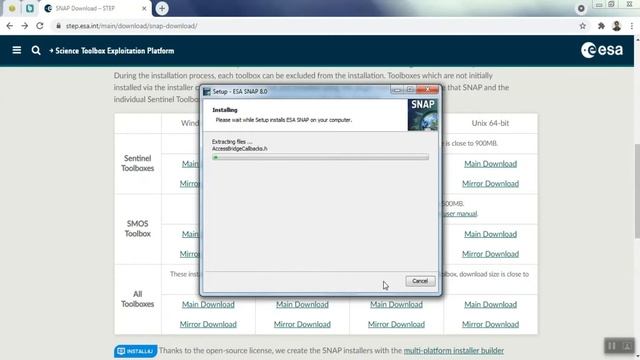Image resolution: width=640 pixels, height=360 pixels.
Task: Click the pause button in video overlay
Action: 612,346
